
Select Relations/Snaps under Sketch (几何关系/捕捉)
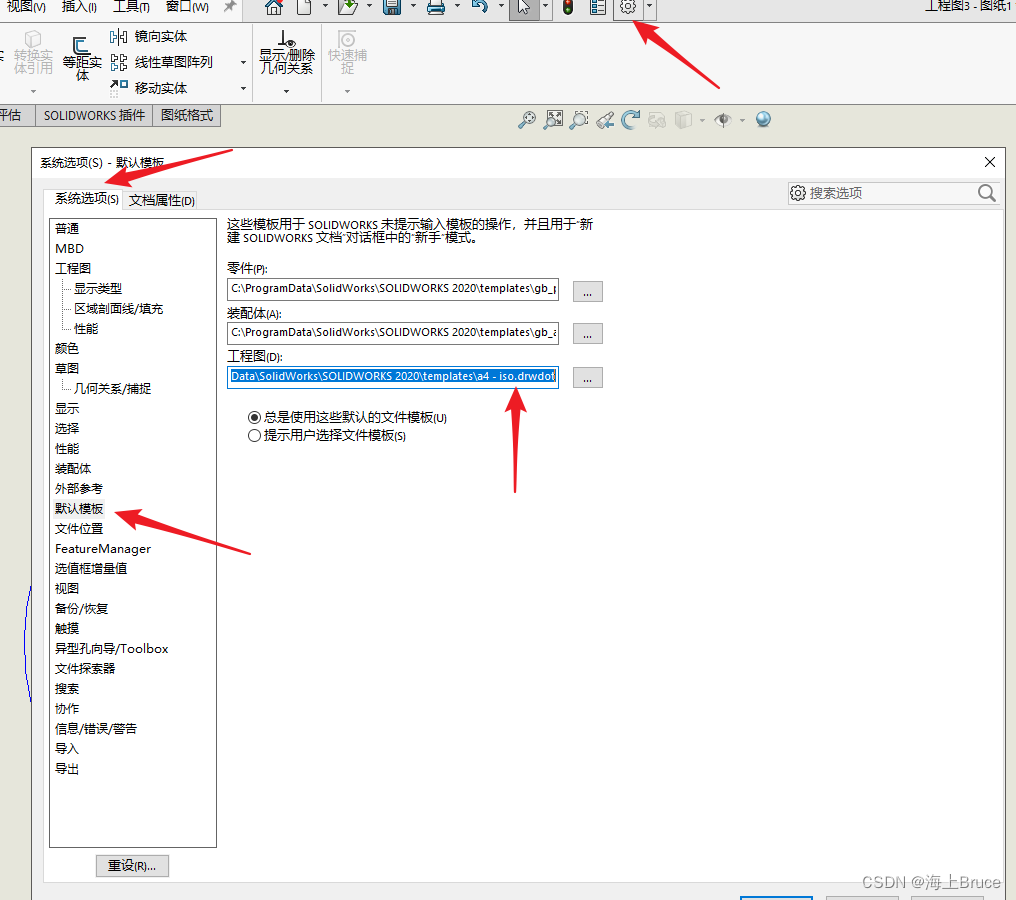pos(112,389)
